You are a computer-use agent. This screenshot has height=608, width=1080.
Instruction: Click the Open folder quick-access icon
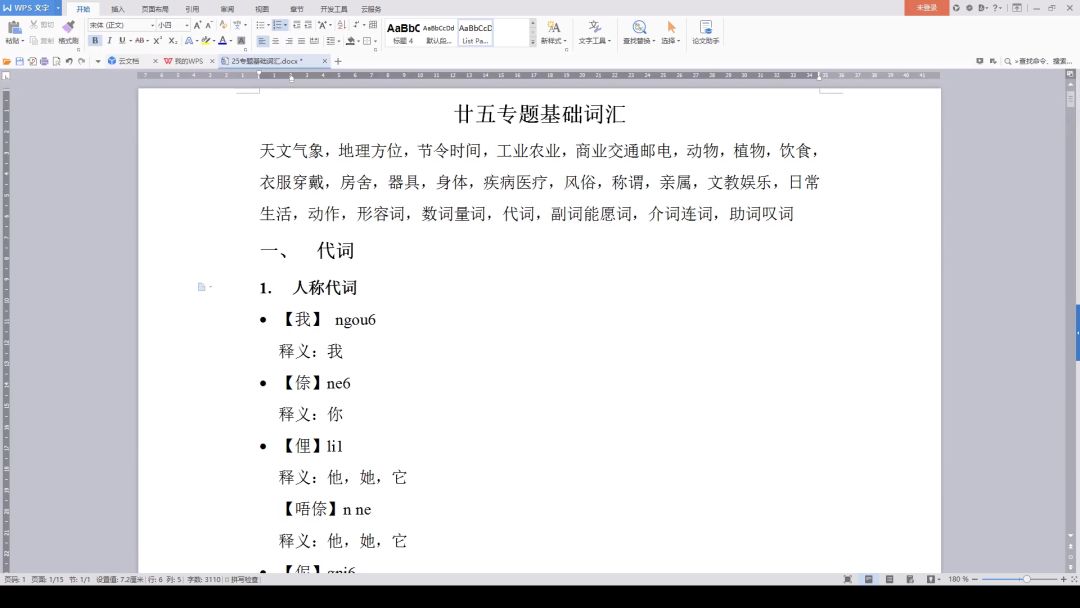point(7,61)
